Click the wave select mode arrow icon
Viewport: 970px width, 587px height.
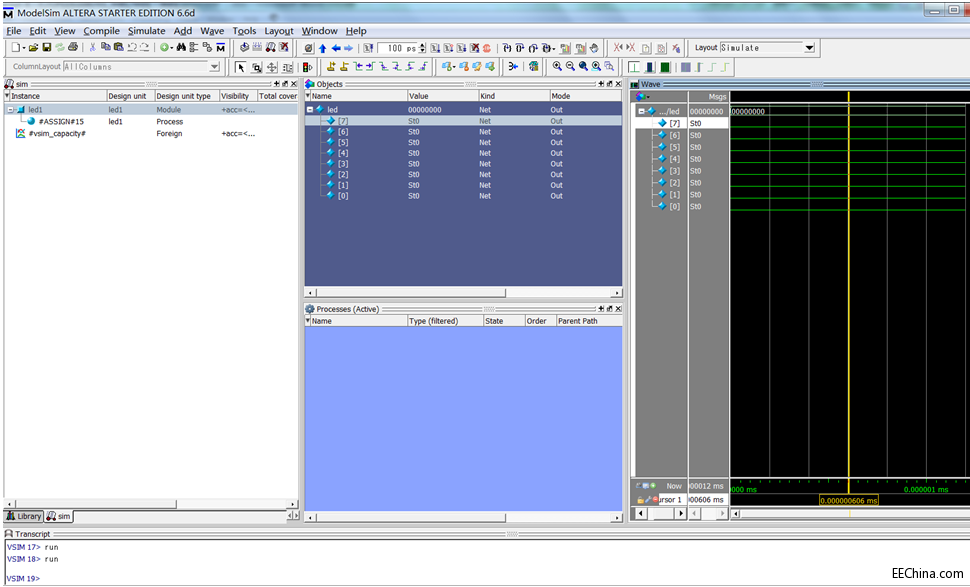[x=240, y=67]
